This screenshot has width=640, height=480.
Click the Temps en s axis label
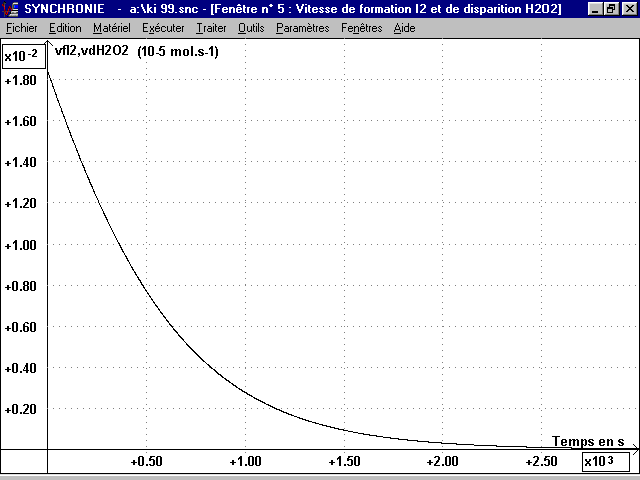pos(588,441)
